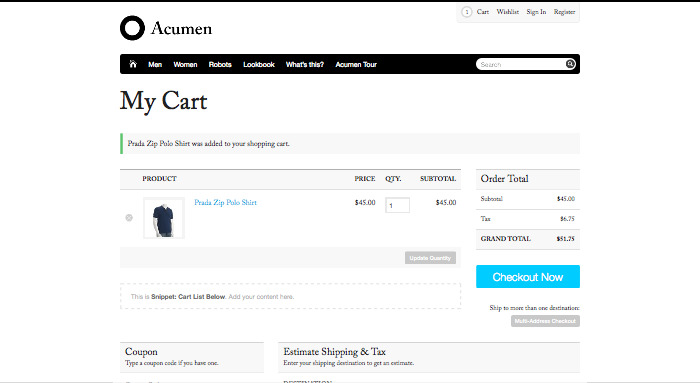Click the PRODUCT column header
Image resolution: width=700 pixels, height=383 pixels.
(x=159, y=179)
